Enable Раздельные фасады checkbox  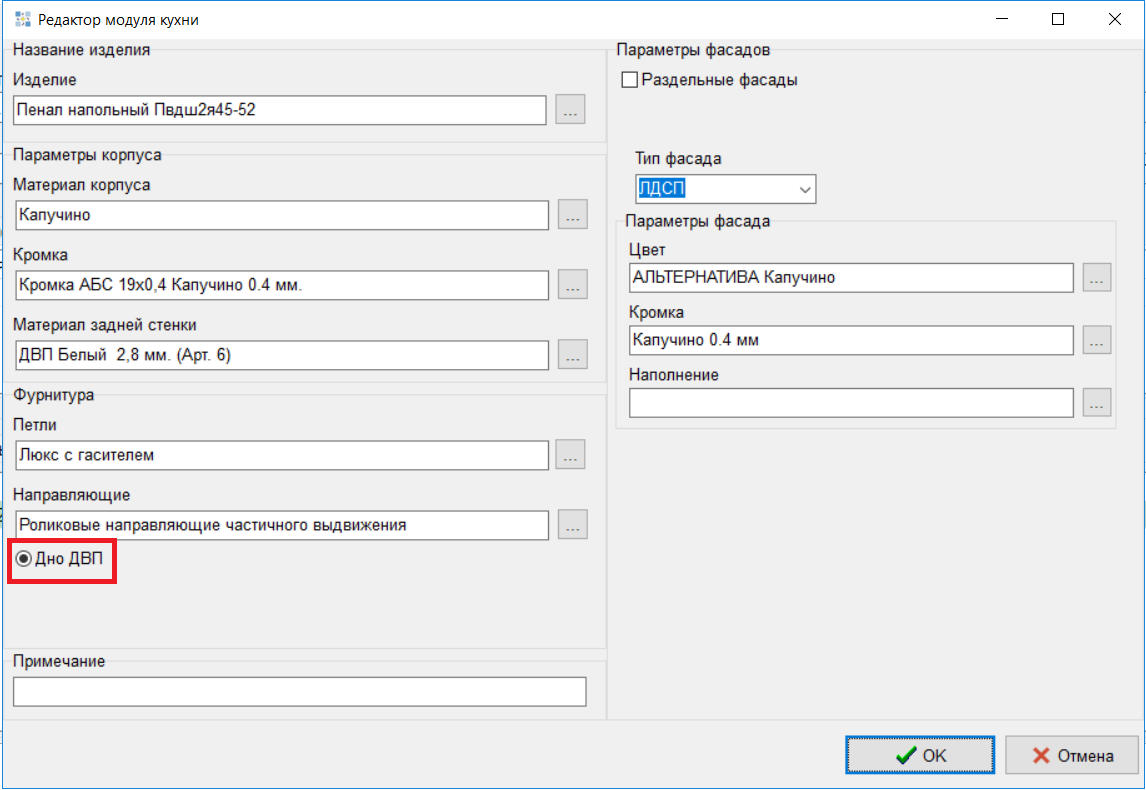(x=630, y=80)
